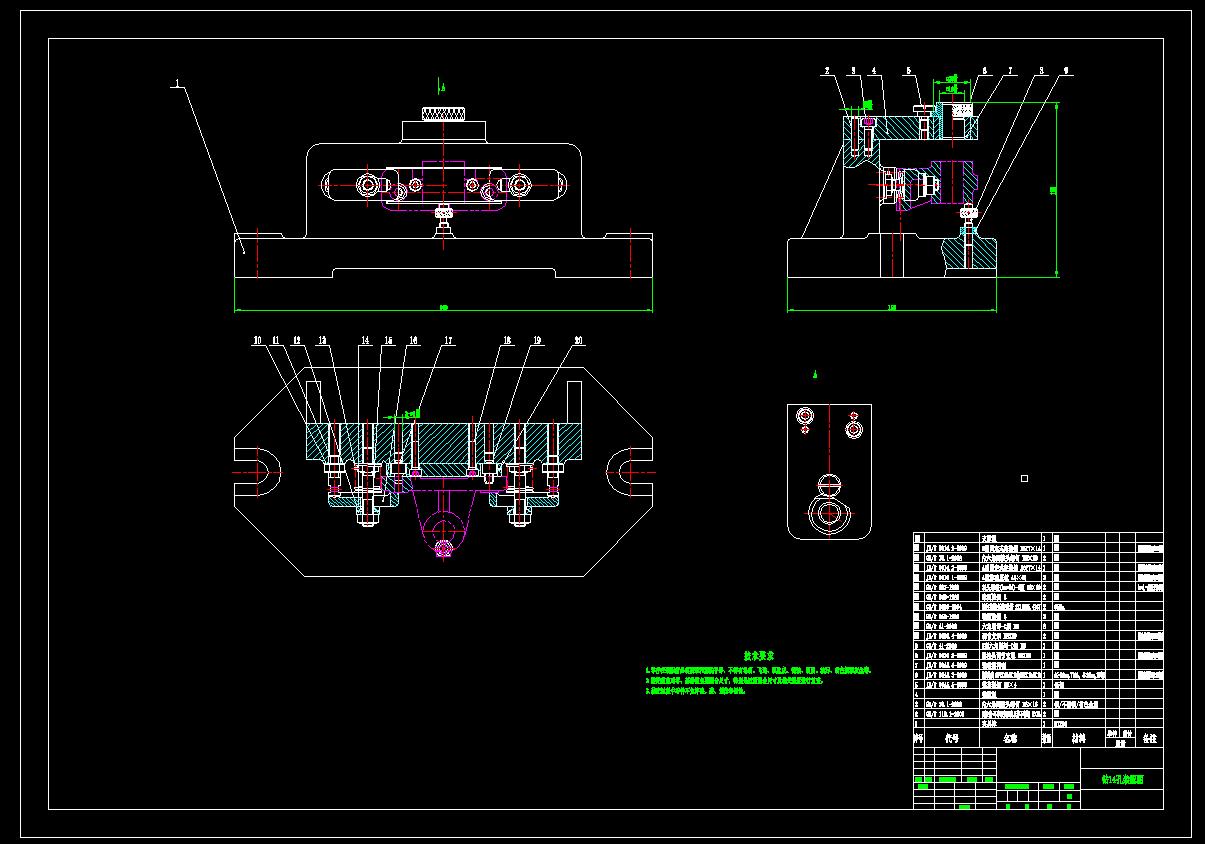Select callout number 7 in the side view
Screen dimensions: 1205x844
(1011, 71)
